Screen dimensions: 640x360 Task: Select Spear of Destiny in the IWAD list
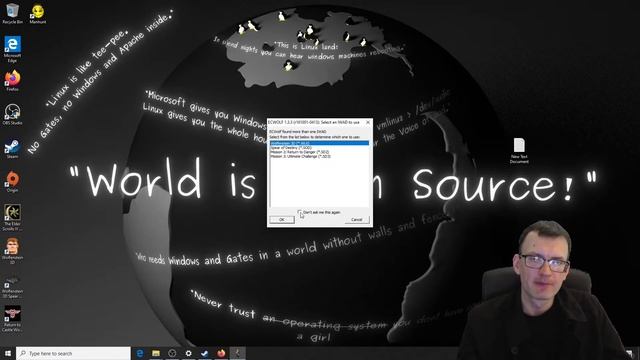[319, 147]
